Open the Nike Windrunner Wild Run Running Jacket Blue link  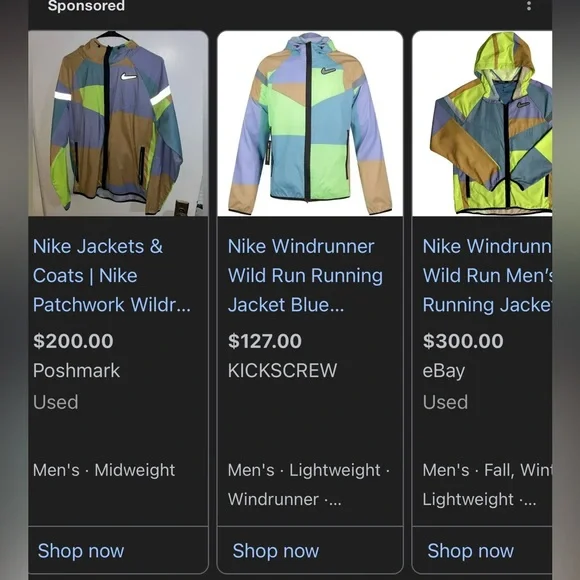click(x=305, y=276)
